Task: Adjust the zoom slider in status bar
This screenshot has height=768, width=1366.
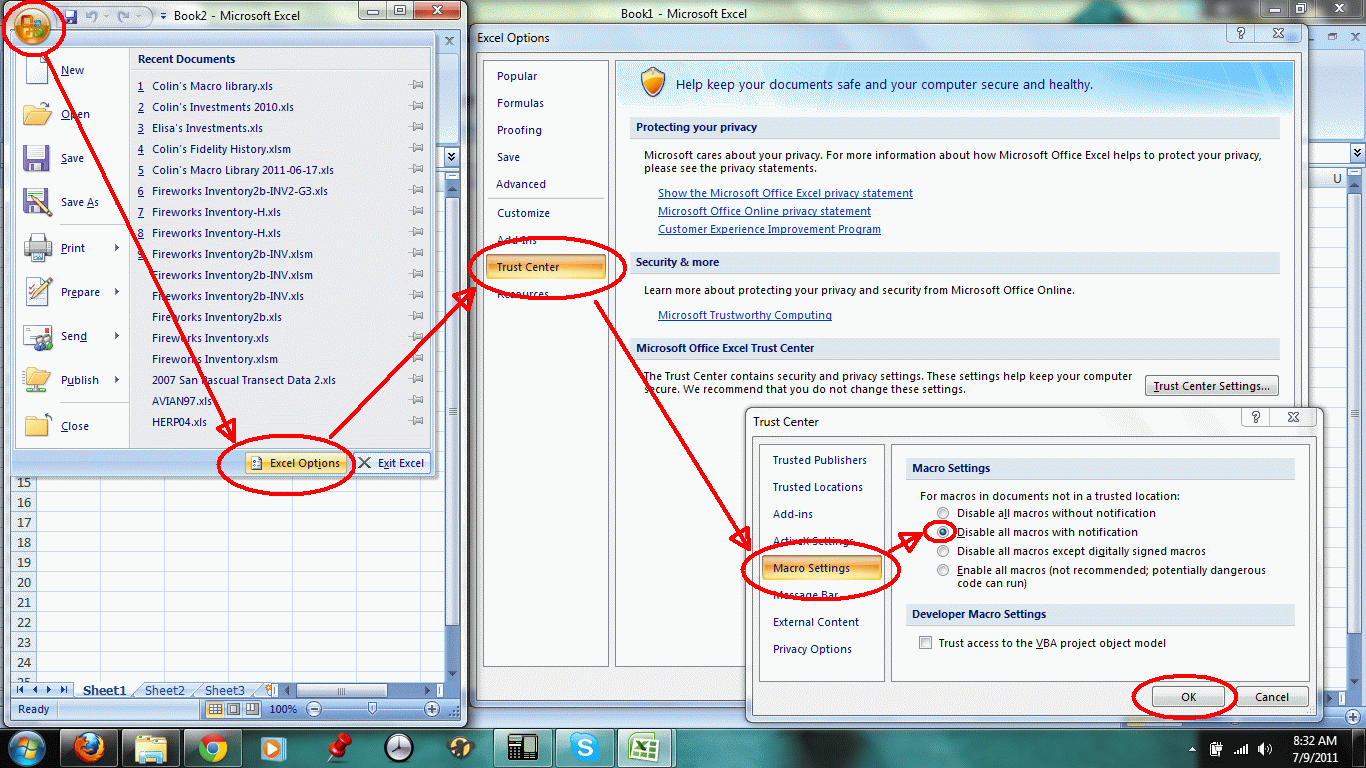Action: (372, 709)
